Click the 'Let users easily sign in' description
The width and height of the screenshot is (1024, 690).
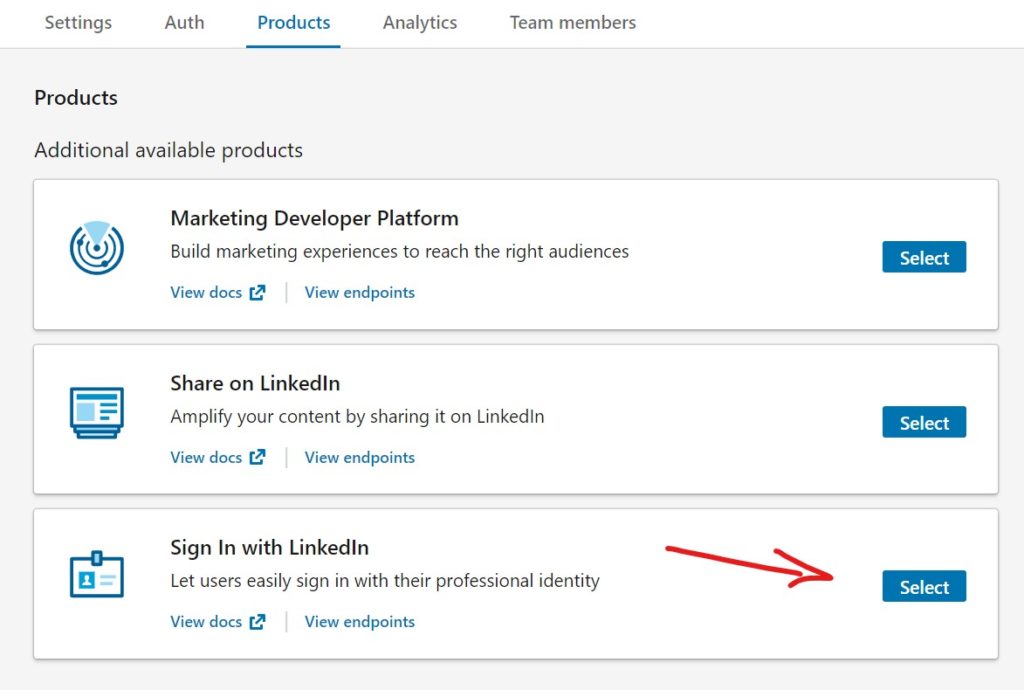click(385, 581)
